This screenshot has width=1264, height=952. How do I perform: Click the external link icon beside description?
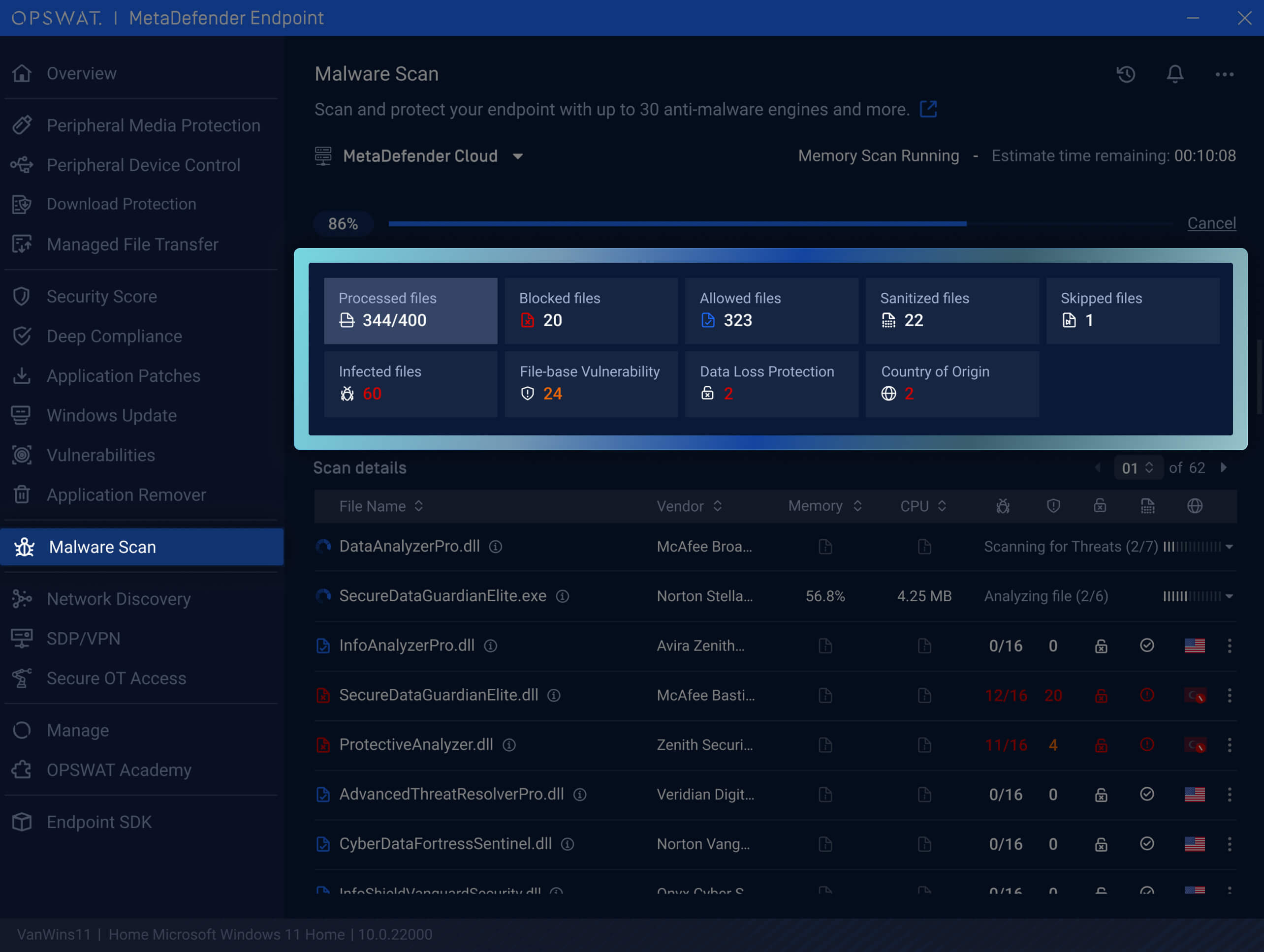(x=928, y=109)
